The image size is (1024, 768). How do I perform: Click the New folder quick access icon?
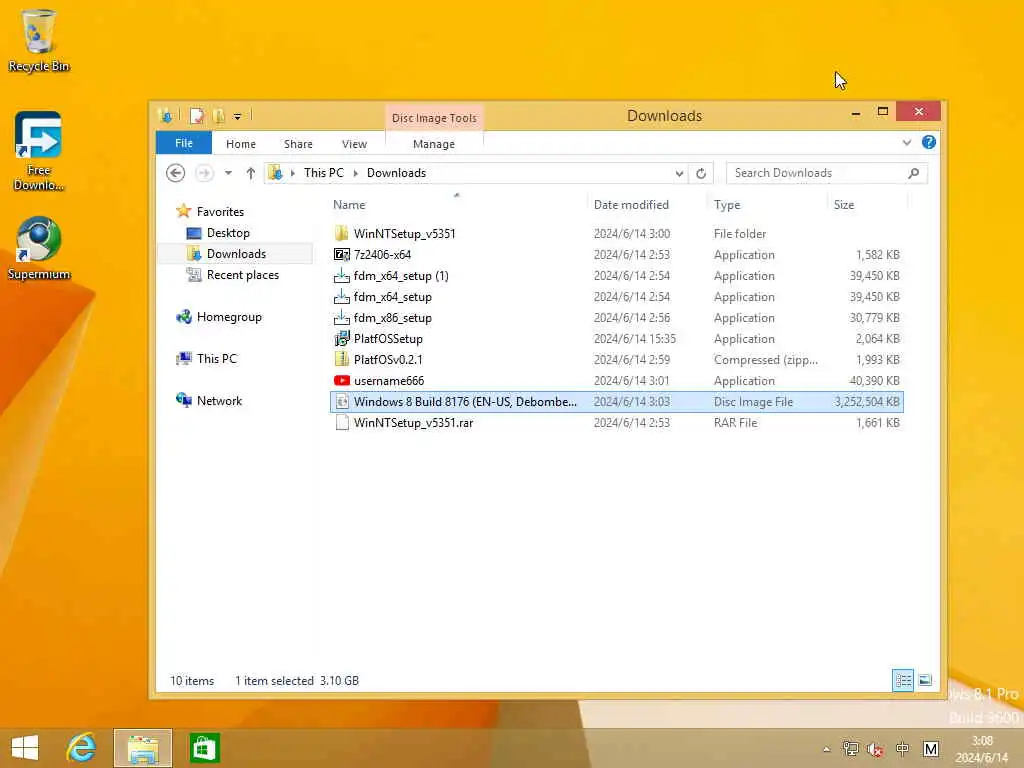(219, 116)
